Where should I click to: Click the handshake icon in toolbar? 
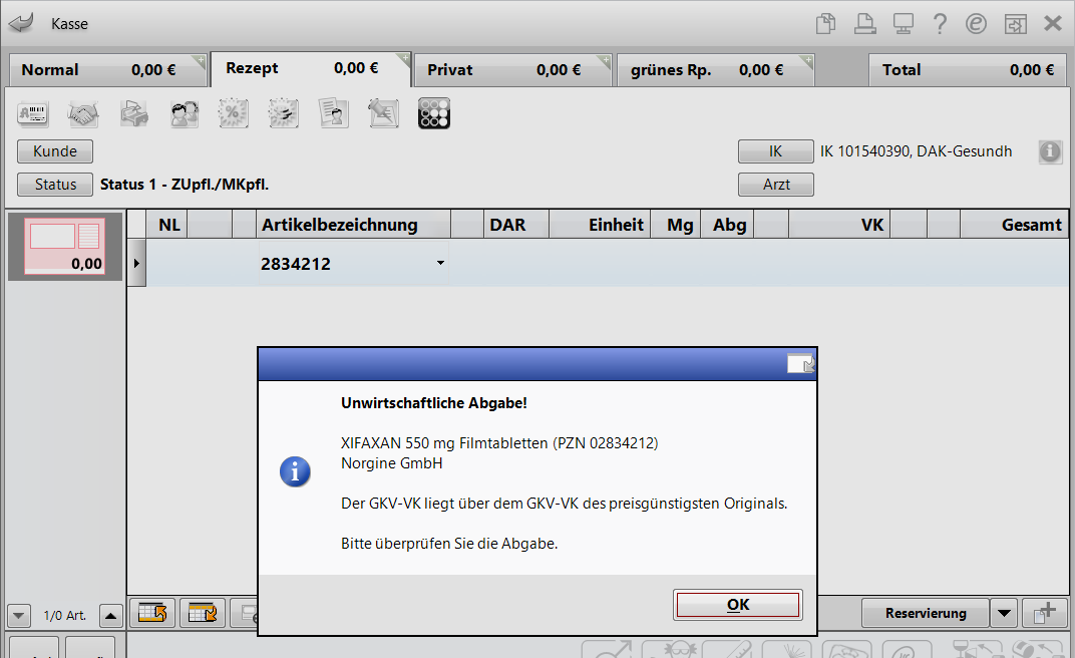pos(83,113)
